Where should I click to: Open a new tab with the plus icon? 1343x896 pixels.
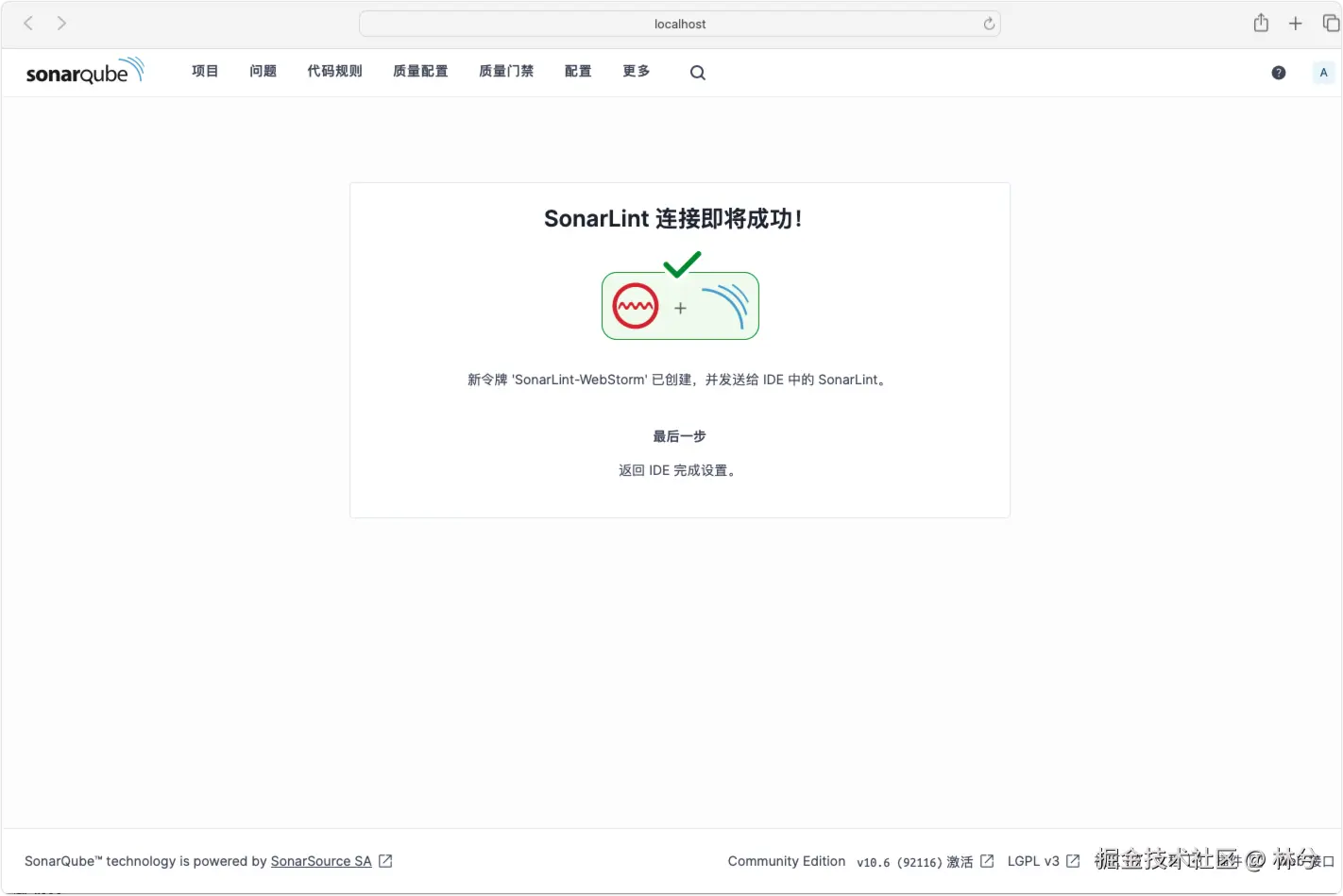point(1296,24)
